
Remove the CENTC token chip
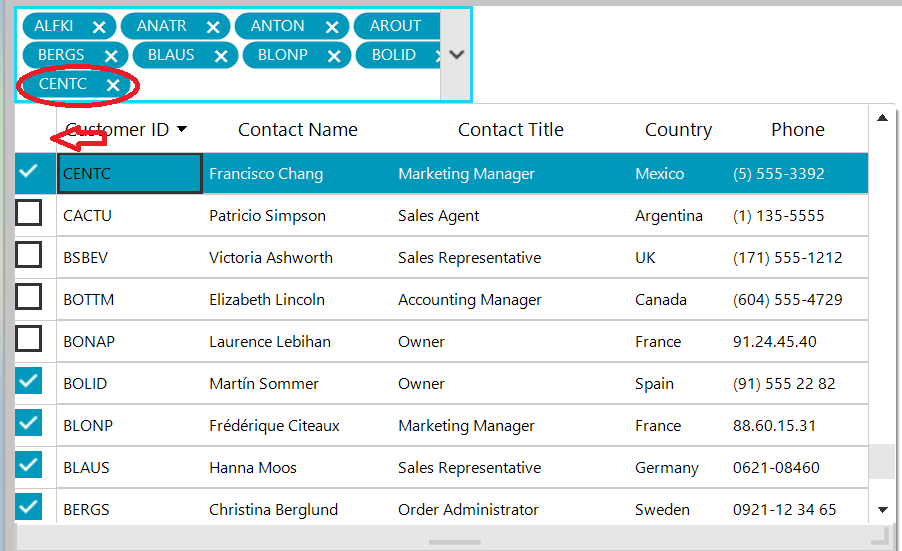[113, 85]
